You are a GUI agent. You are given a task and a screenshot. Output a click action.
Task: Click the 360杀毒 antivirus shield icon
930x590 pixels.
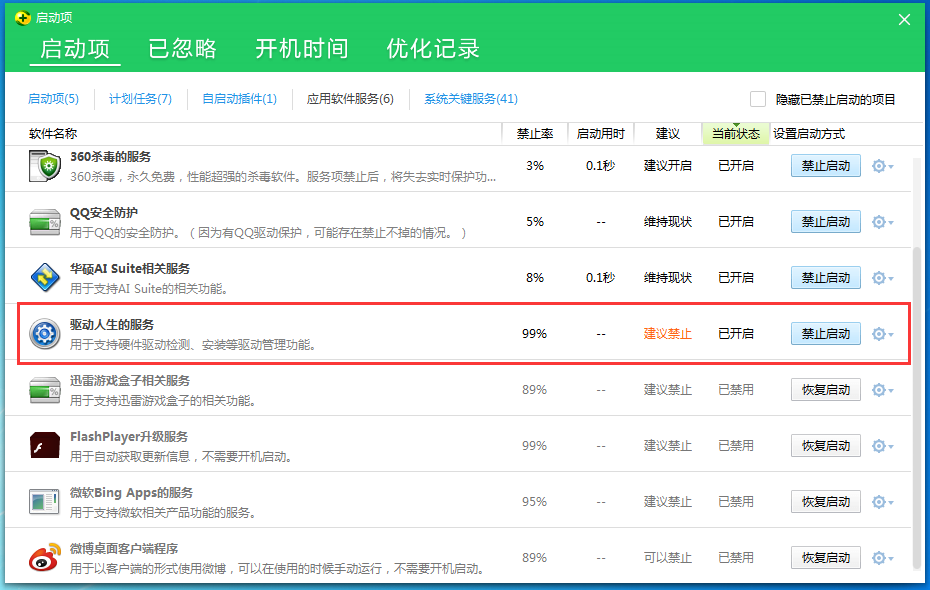(43, 166)
